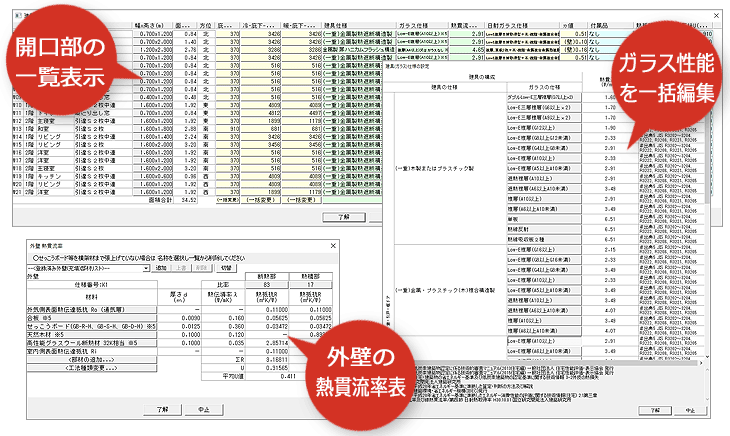Select 高性能グラスウール断熱材 material row
The image size is (730, 436).
pos(92,343)
